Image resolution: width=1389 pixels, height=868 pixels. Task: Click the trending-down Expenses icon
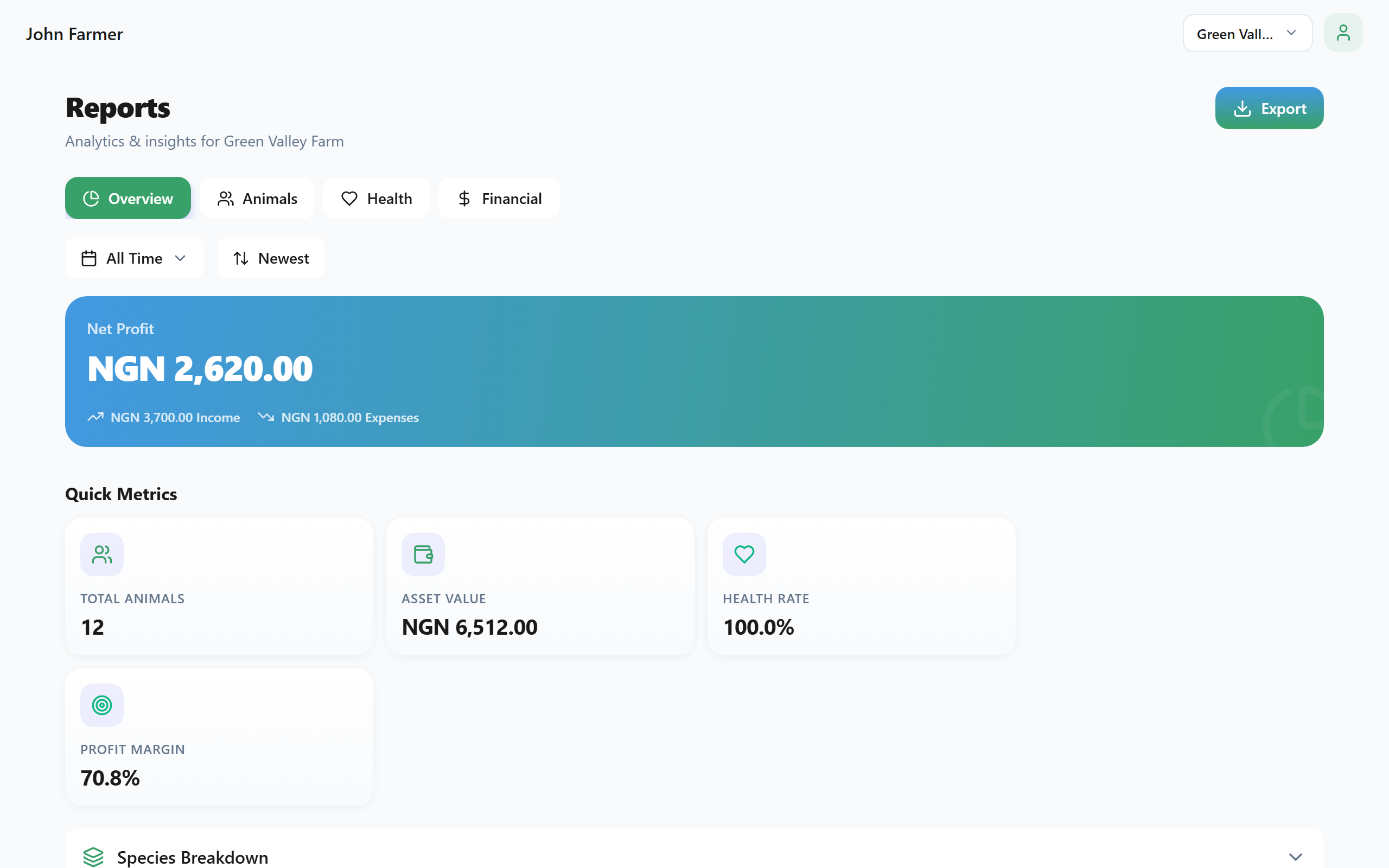(266, 417)
